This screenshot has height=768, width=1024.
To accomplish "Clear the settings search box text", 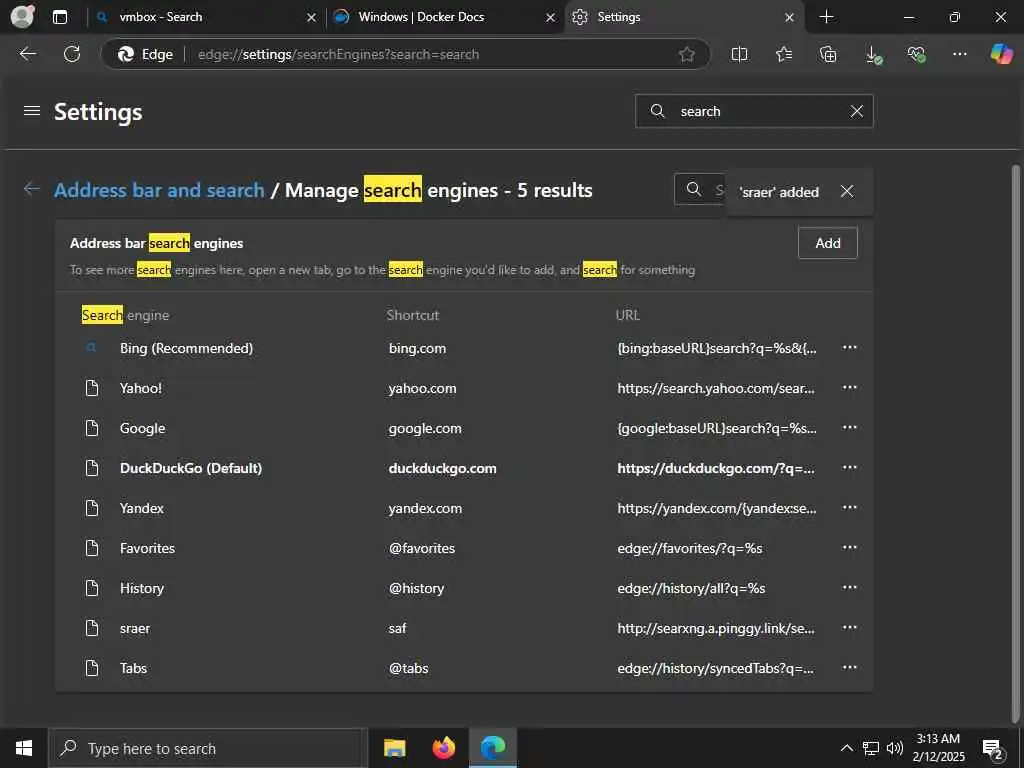I will pyautogui.click(x=856, y=112).
